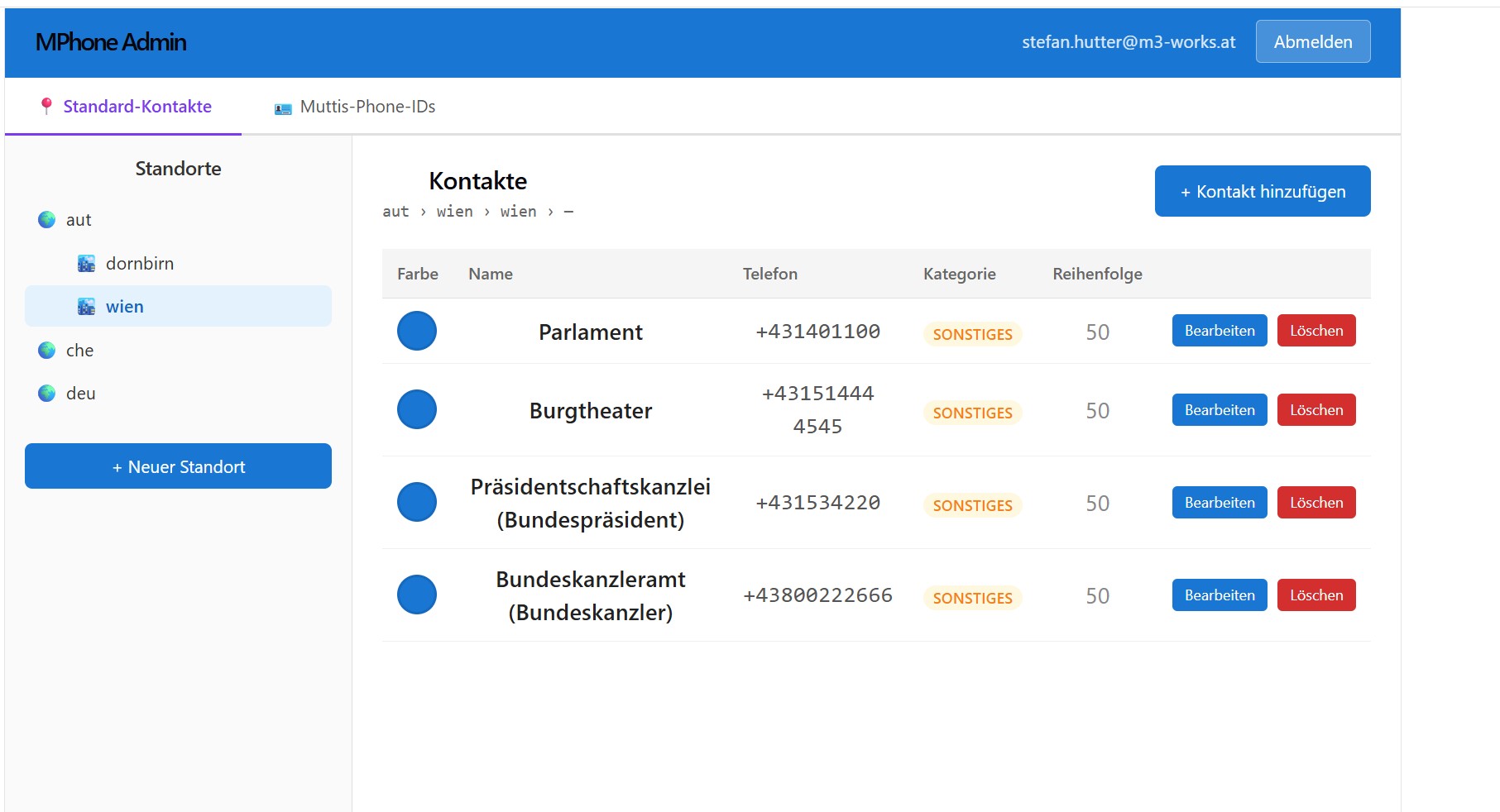Click aut in the breadcrumb path
Image resolution: width=1500 pixels, height=812 pixels.
click(395, 212)
